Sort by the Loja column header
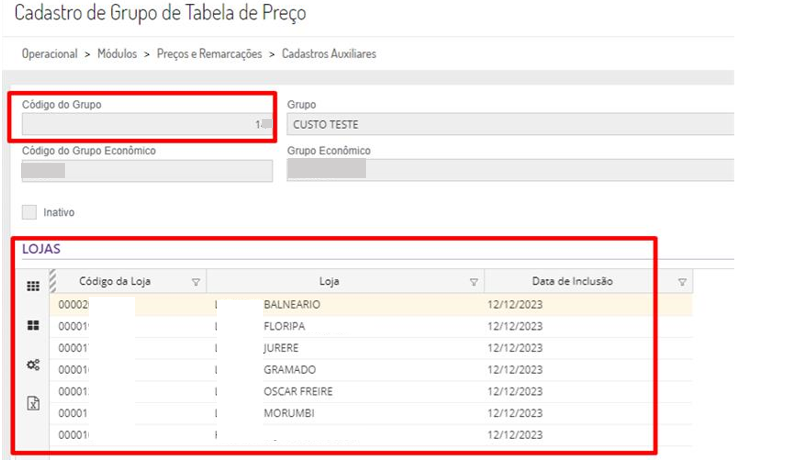 [329, 282]
